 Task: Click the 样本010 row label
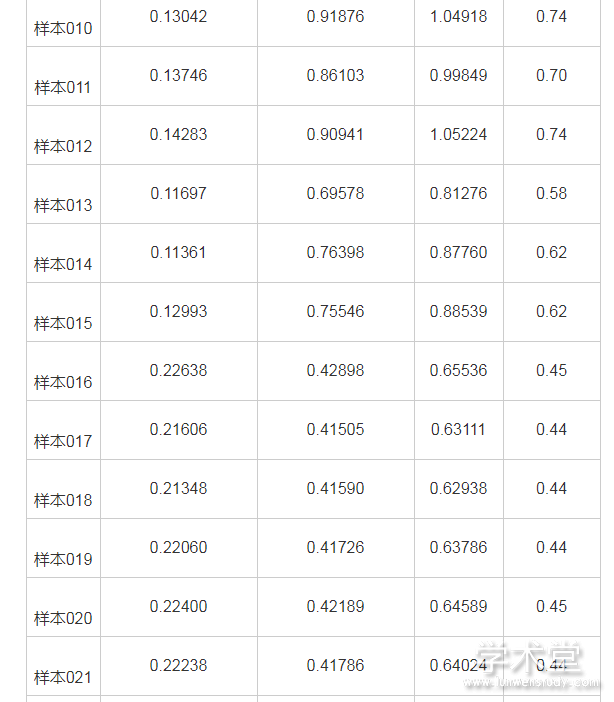tap(63, 28)
